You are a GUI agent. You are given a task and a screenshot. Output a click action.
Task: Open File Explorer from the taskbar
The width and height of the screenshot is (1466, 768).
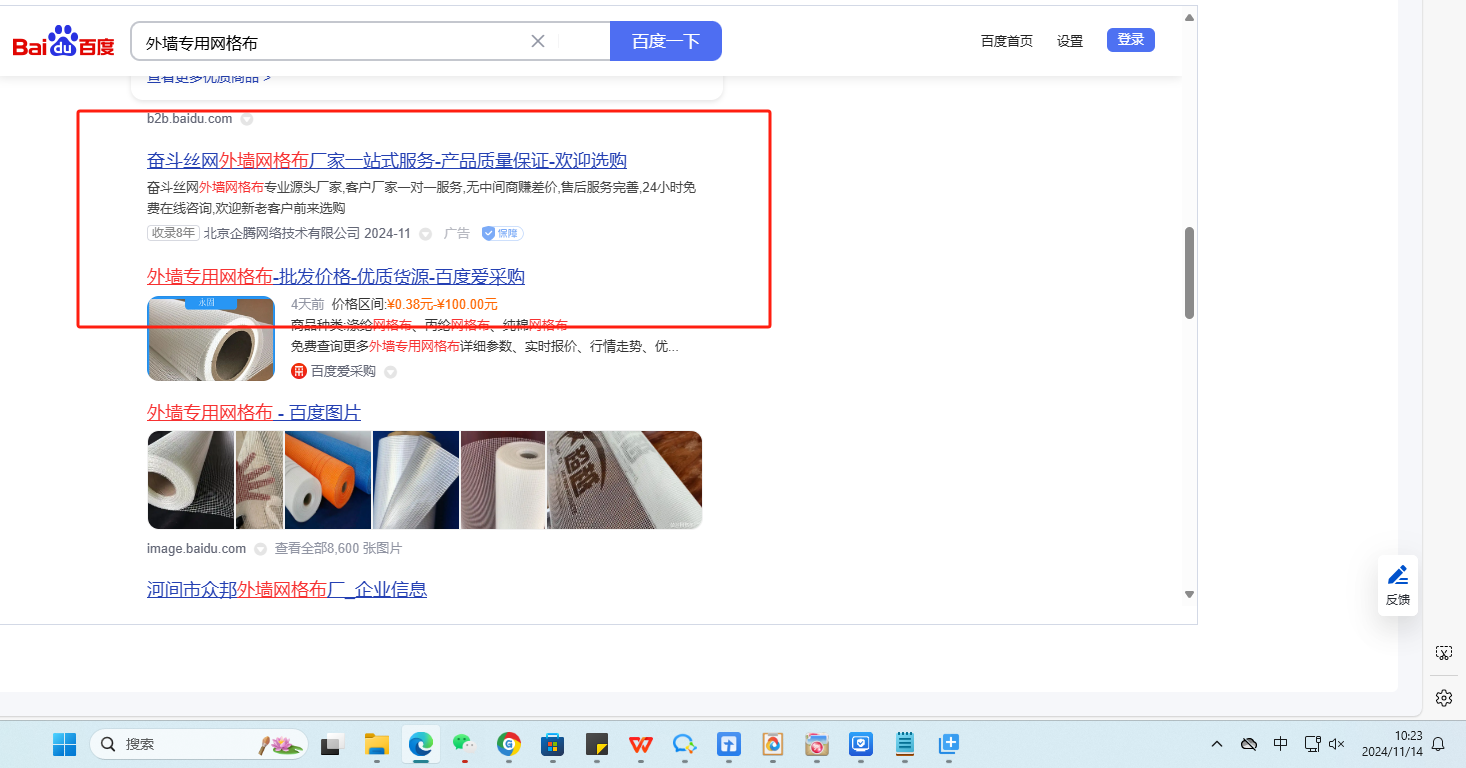pyautogui.click(x=376, y=744)
